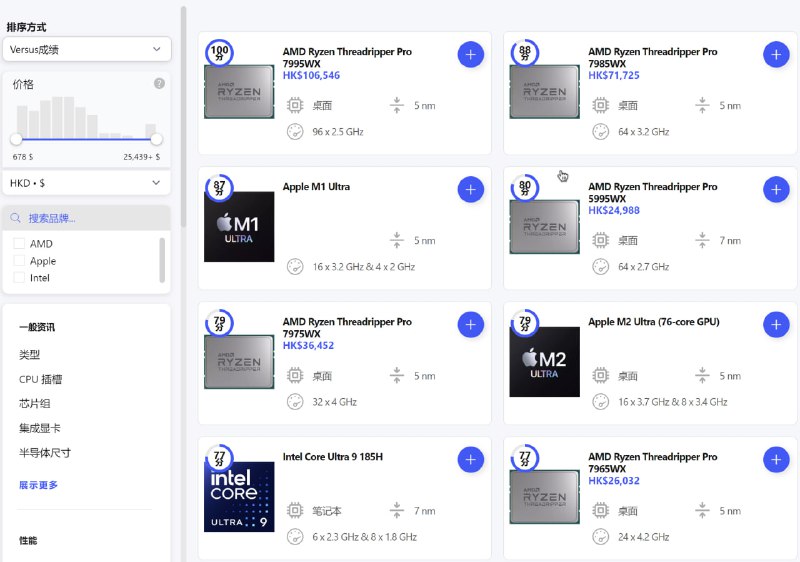Screen dimensions: 800x562
Task: Expand 展示更多 to show more filters
Action: pos(38,485)
